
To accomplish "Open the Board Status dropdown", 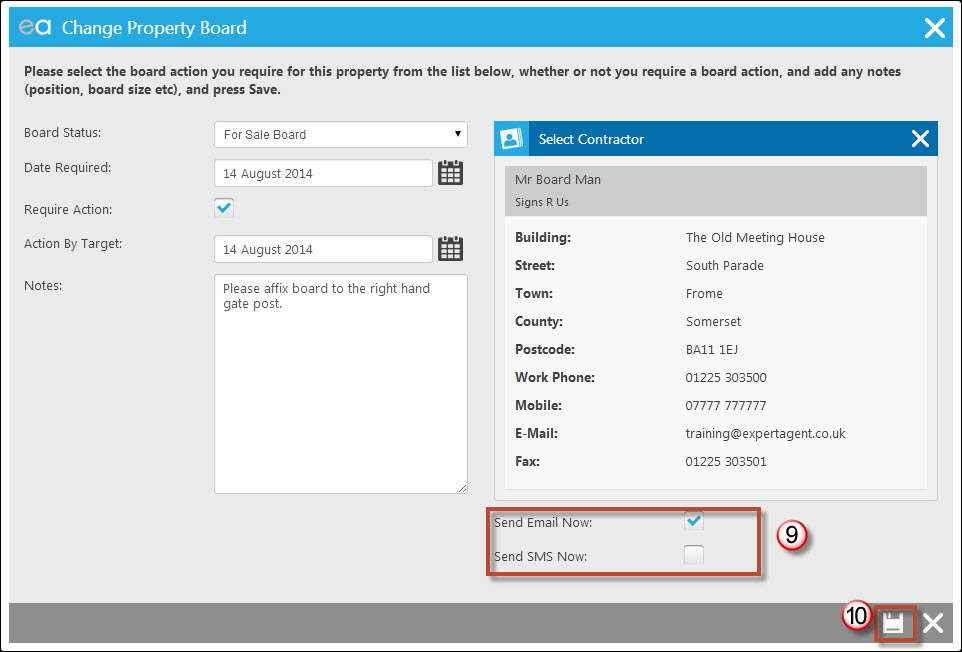I will (341, 134).
